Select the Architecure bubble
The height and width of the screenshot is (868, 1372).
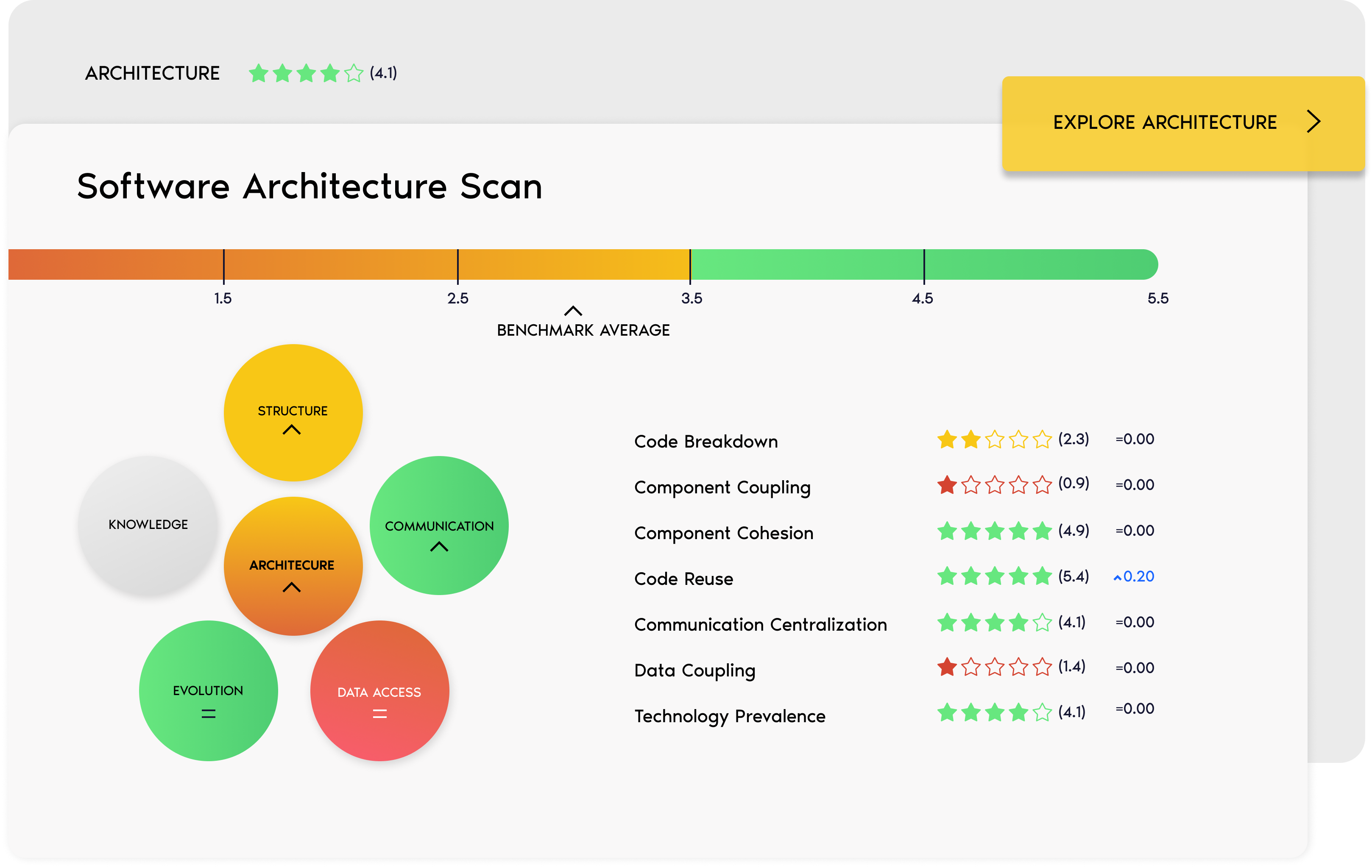[292, 565]
